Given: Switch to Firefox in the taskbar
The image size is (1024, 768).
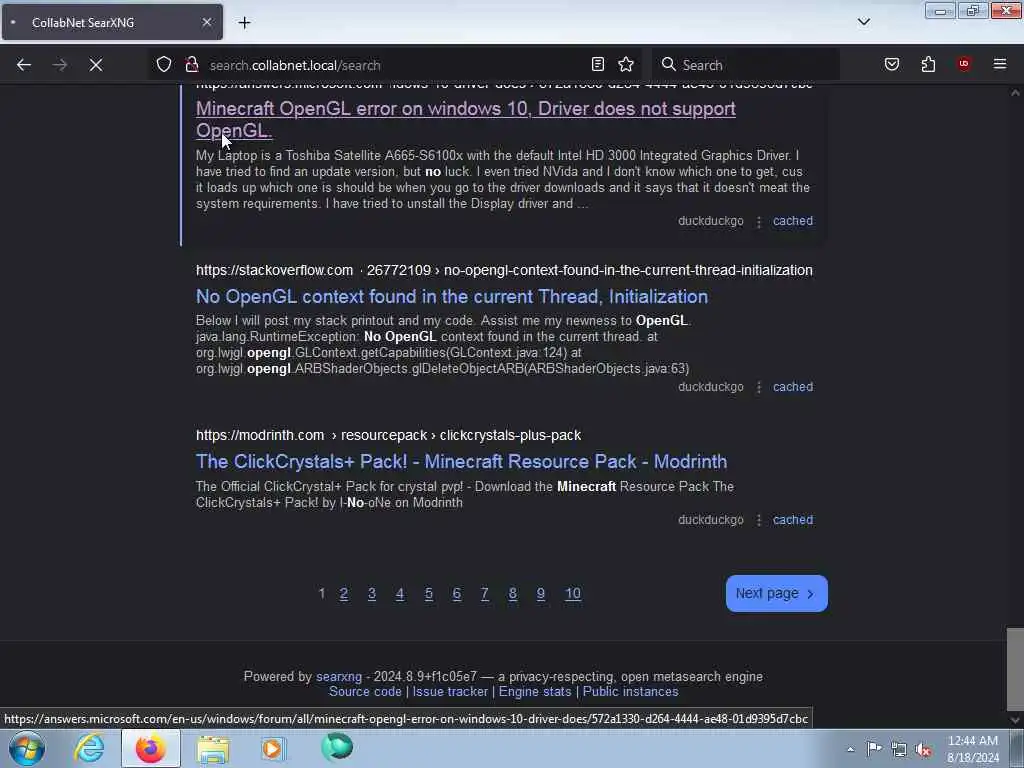Looking at the screenshot, I should 150,748.
